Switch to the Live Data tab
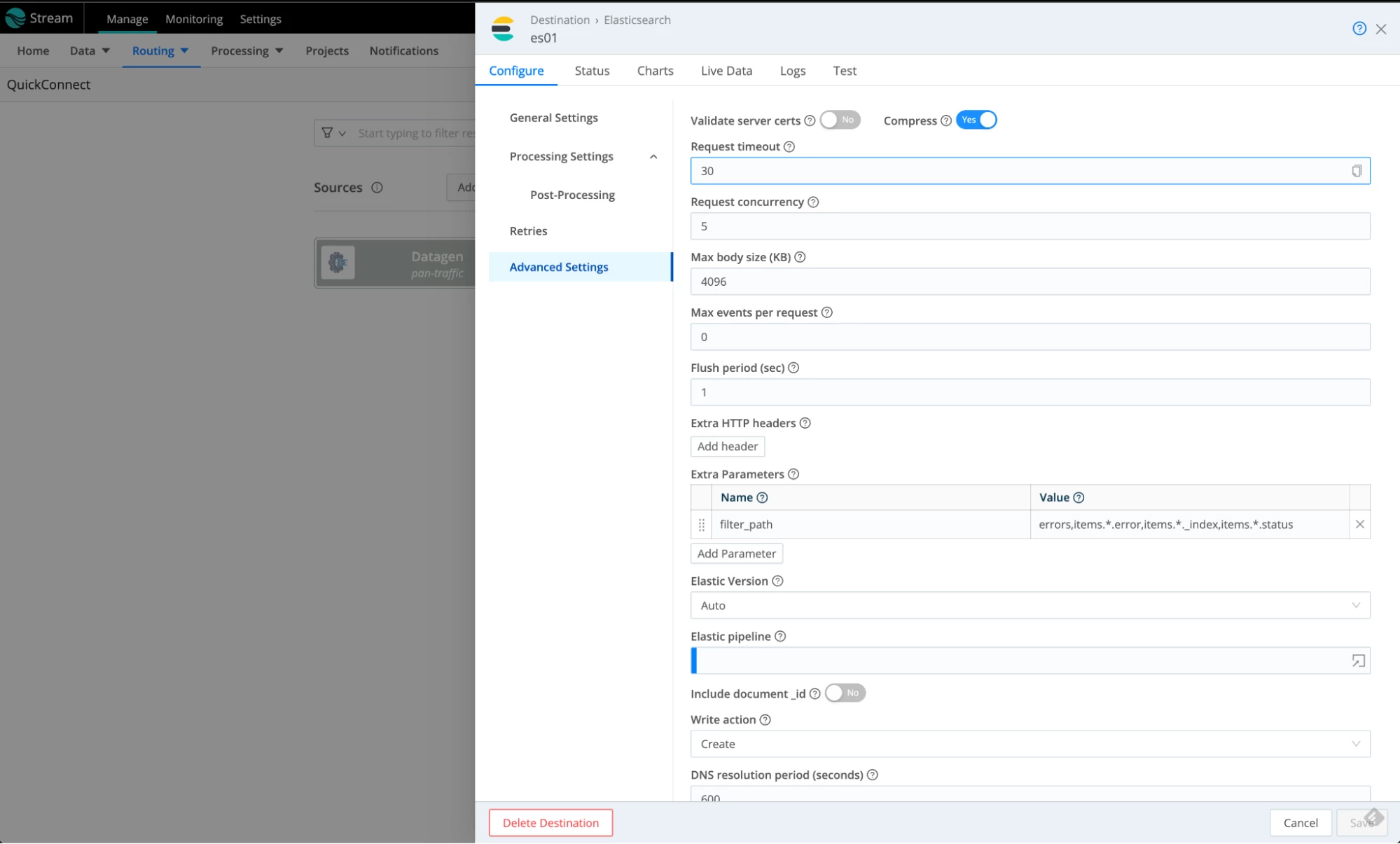 726,71
